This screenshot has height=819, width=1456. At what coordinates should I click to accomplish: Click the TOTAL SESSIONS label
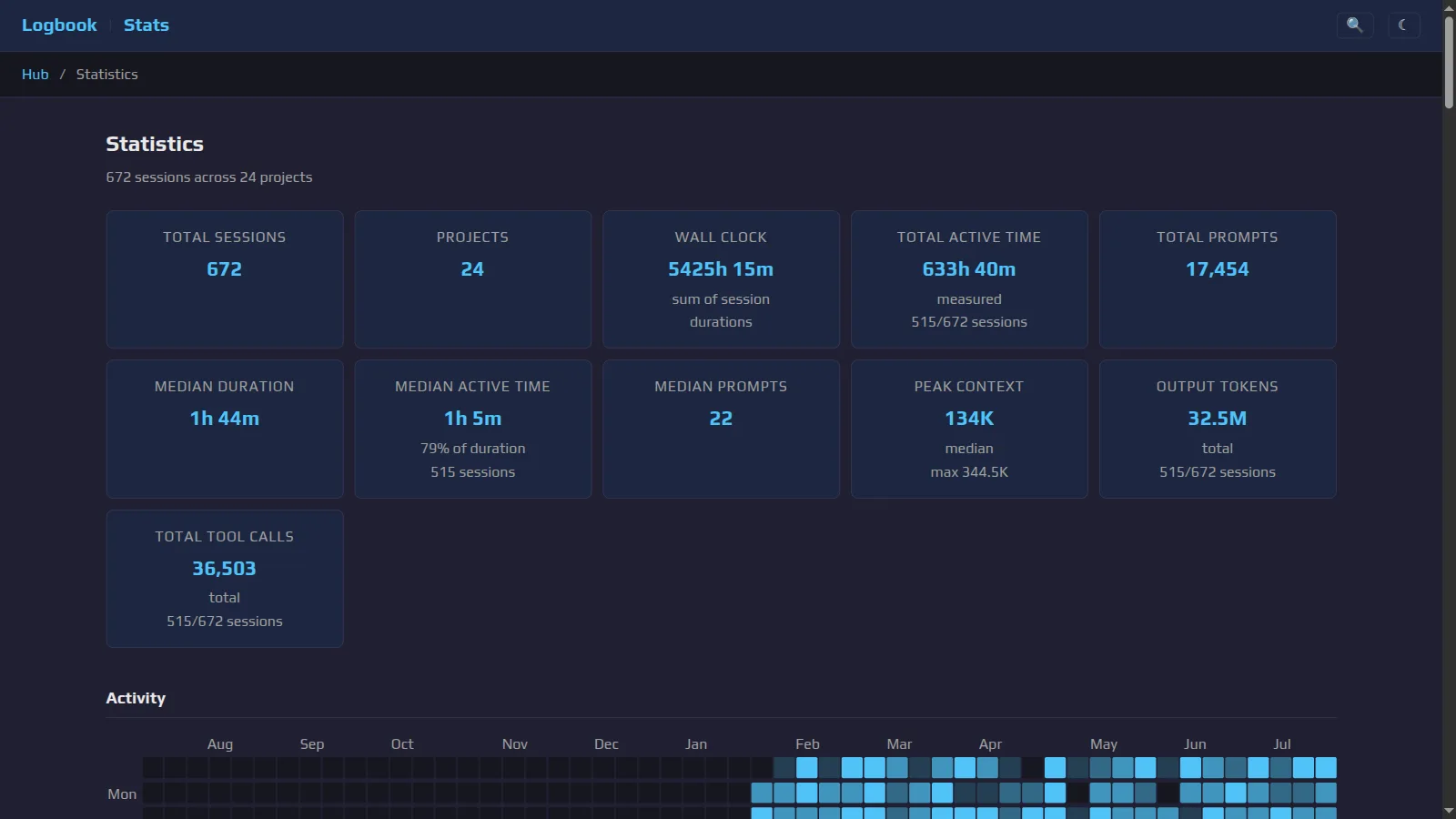click(225, 238)
